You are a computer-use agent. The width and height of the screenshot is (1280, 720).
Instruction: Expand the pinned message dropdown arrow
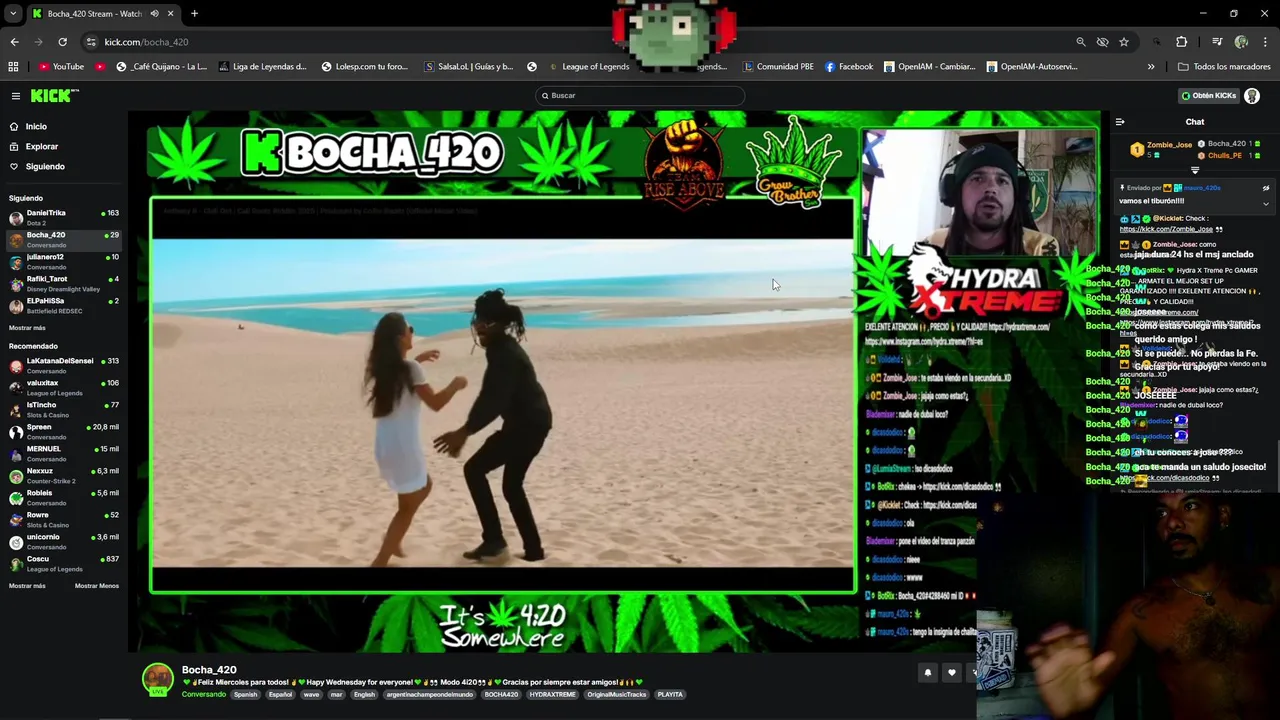pos(1266,203)
